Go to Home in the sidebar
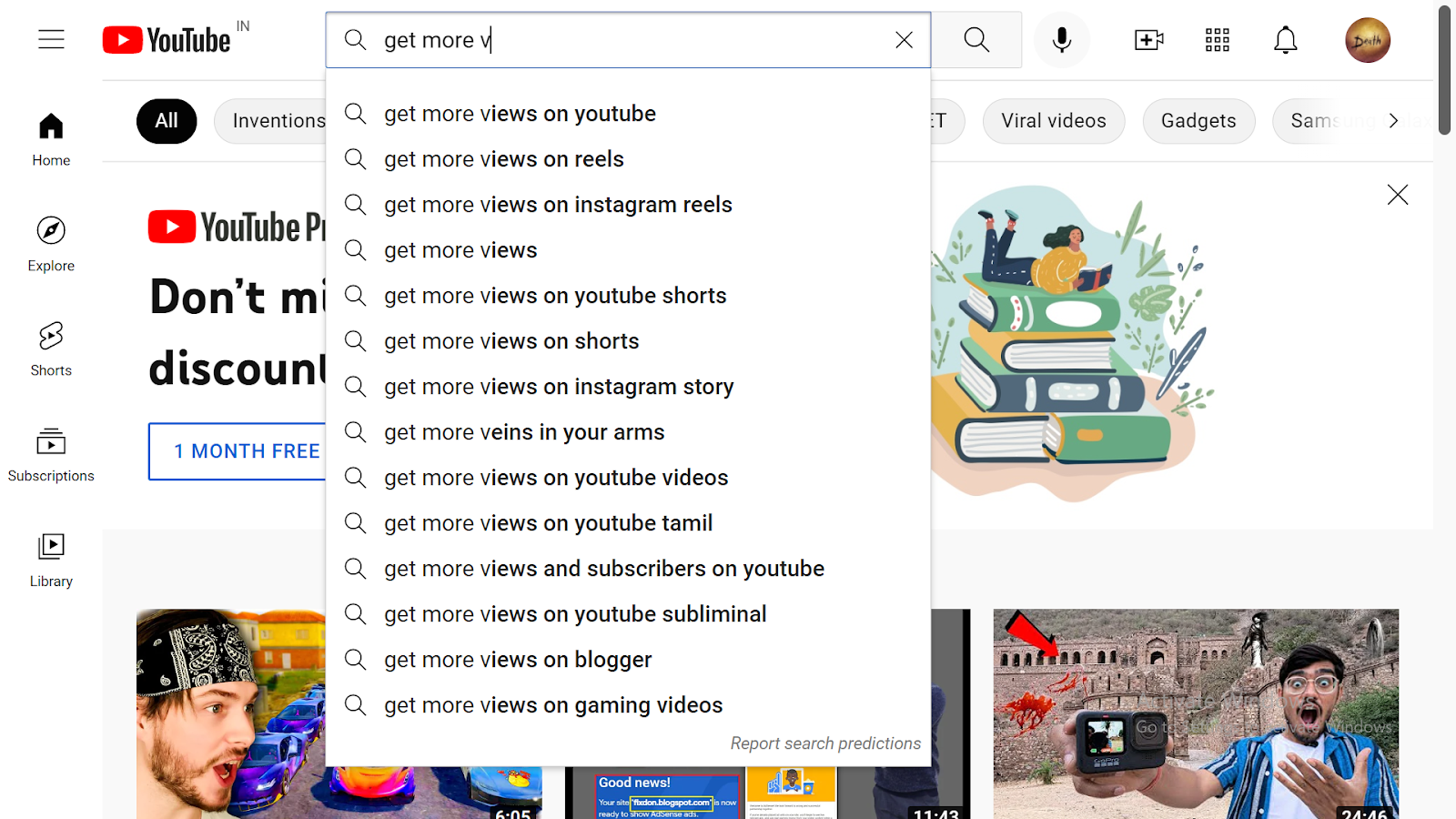The width and height of the screenshot is (1456, 819). click(x=51, y=139)
